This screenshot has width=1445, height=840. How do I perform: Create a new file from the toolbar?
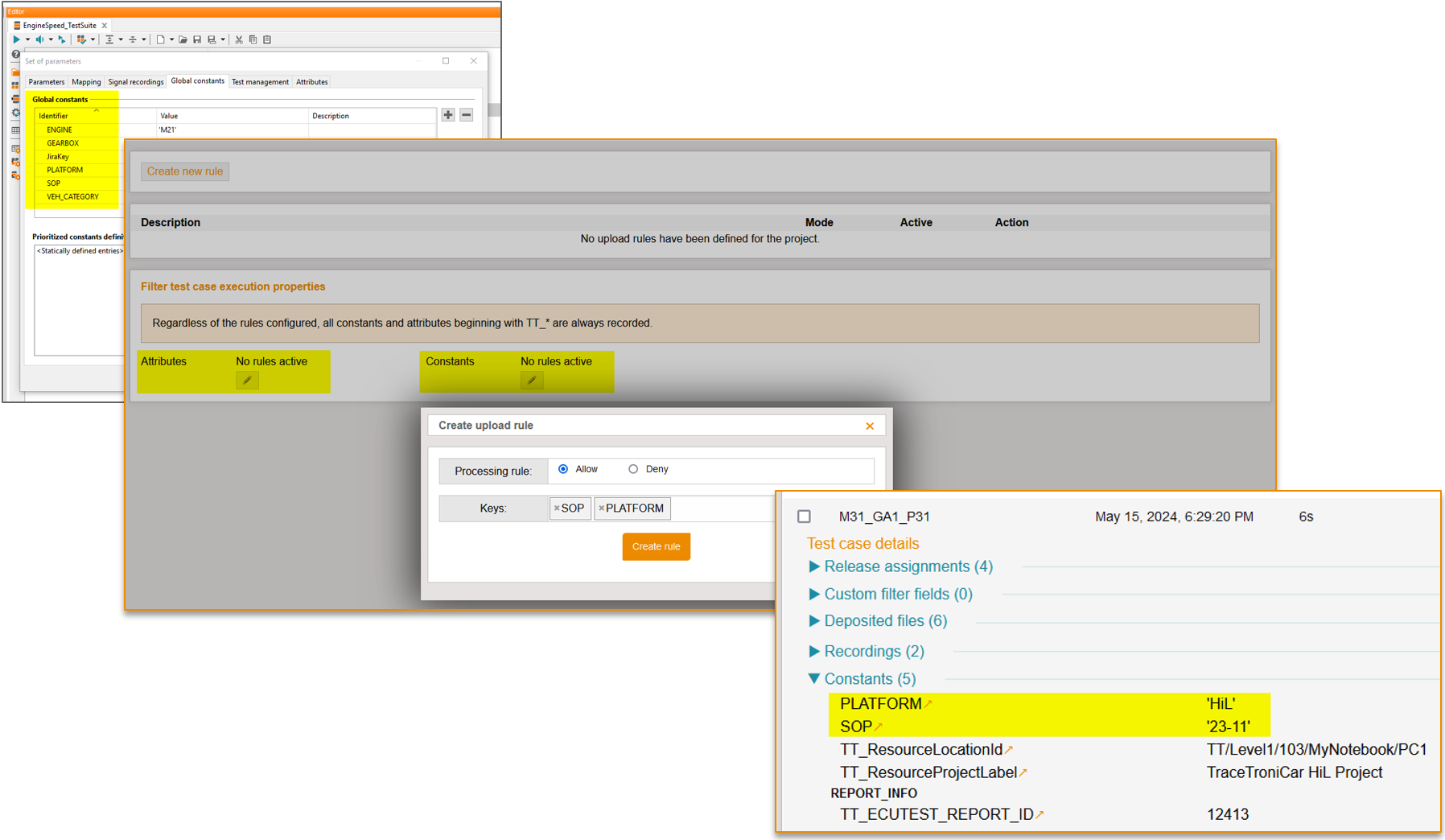click(x=161, y=39)
